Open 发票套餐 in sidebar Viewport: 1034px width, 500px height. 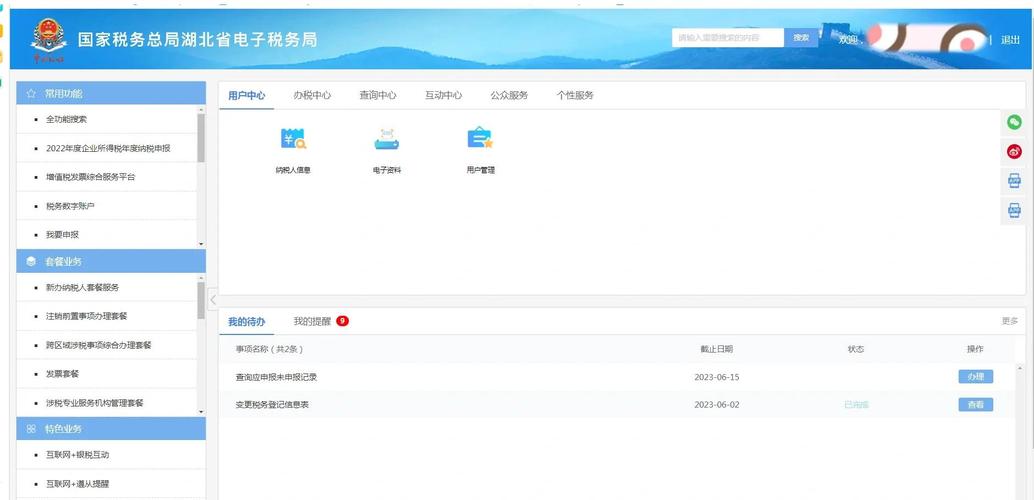(63, 373)
